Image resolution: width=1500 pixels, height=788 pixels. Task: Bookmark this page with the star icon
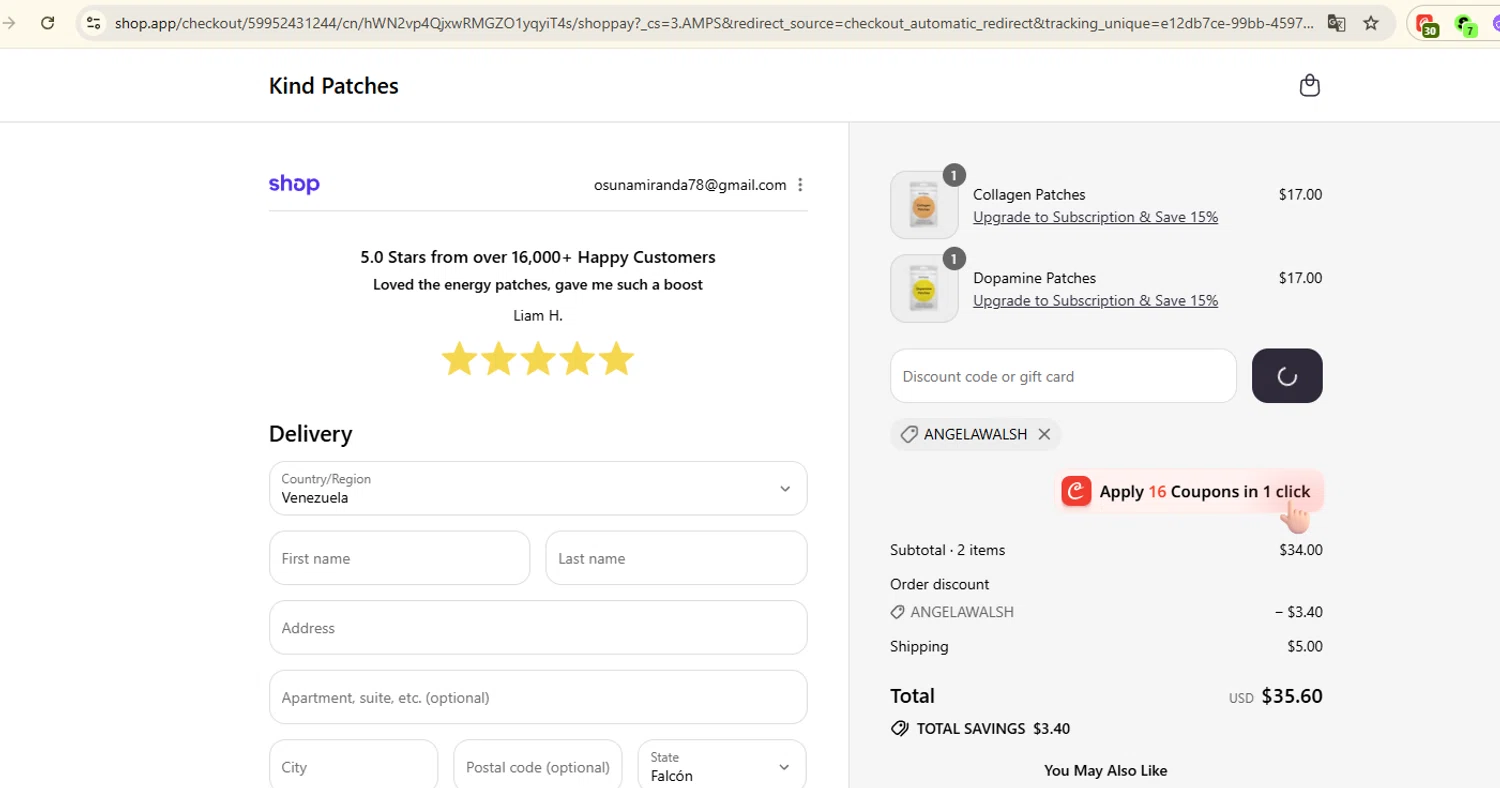tap(1371, 23)
